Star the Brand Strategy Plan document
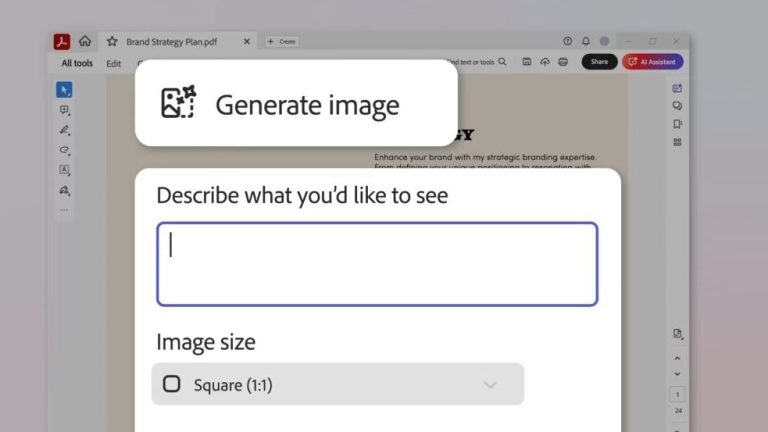 pos(112,41)
